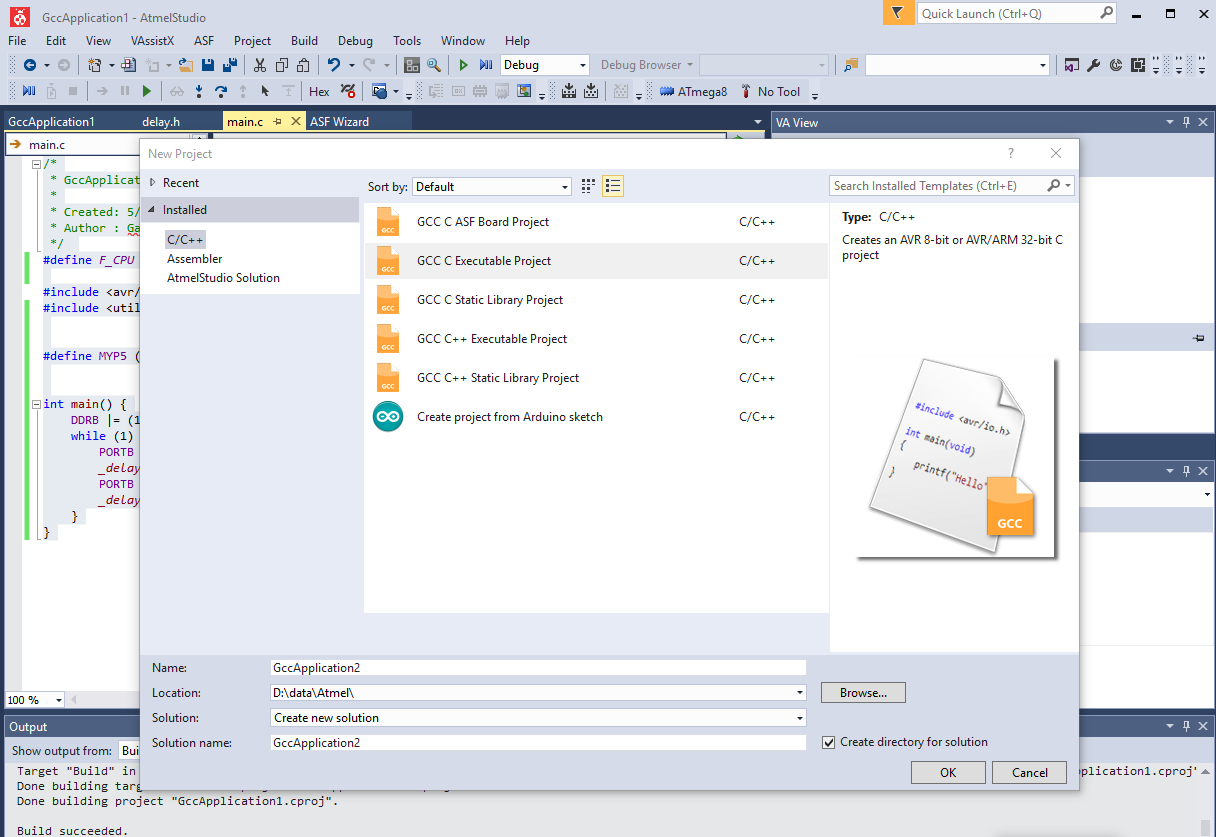
Task: Click the ATmega8 device icon button
Action: pos(694,91)
